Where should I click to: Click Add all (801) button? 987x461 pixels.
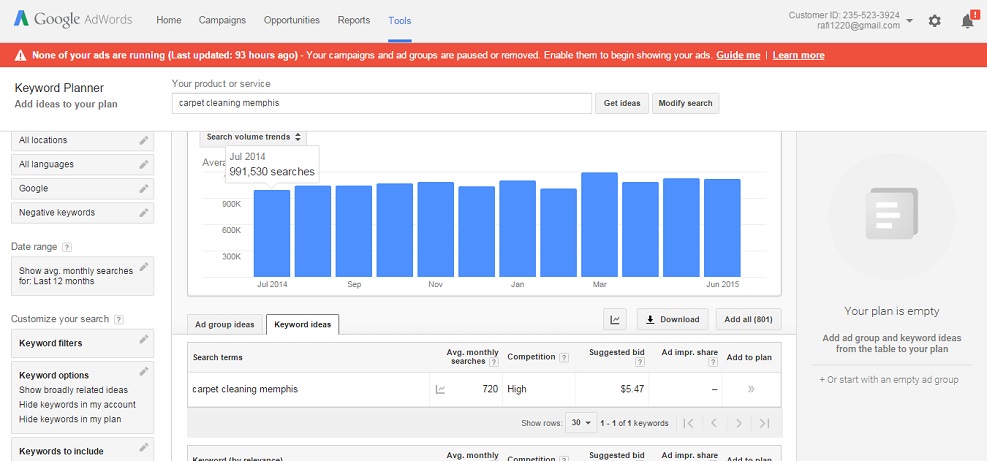pyautogui.click(x=748, y=319)
